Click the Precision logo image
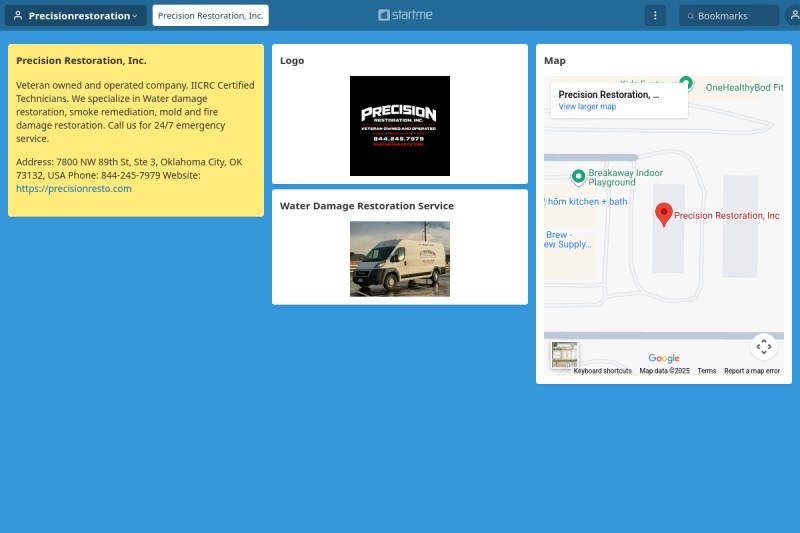 pyautogui.click(x=400, y=126)
